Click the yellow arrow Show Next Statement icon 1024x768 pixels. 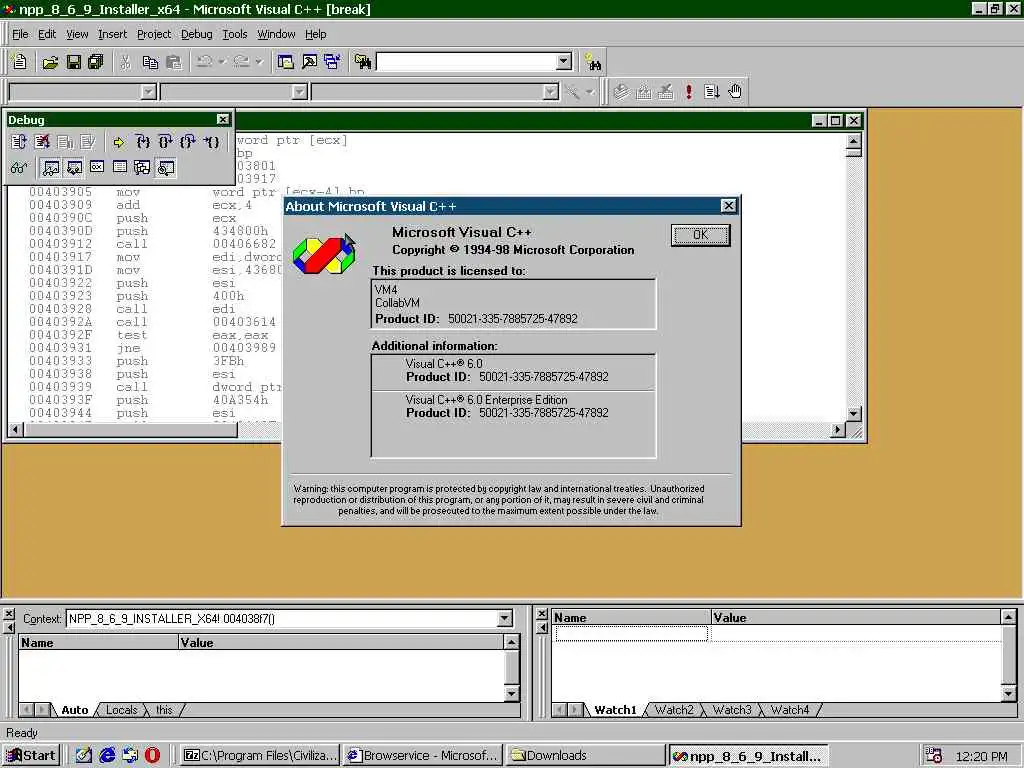(x=119, y=142)
